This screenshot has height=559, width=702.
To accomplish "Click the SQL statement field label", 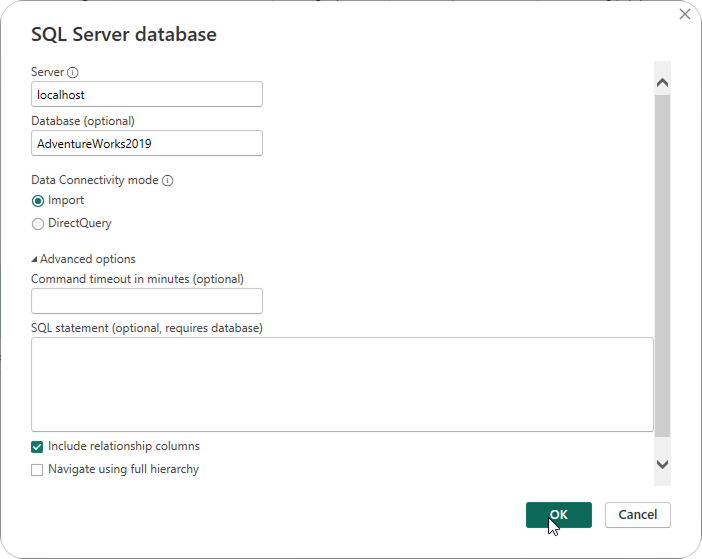I will coord(147,328).
